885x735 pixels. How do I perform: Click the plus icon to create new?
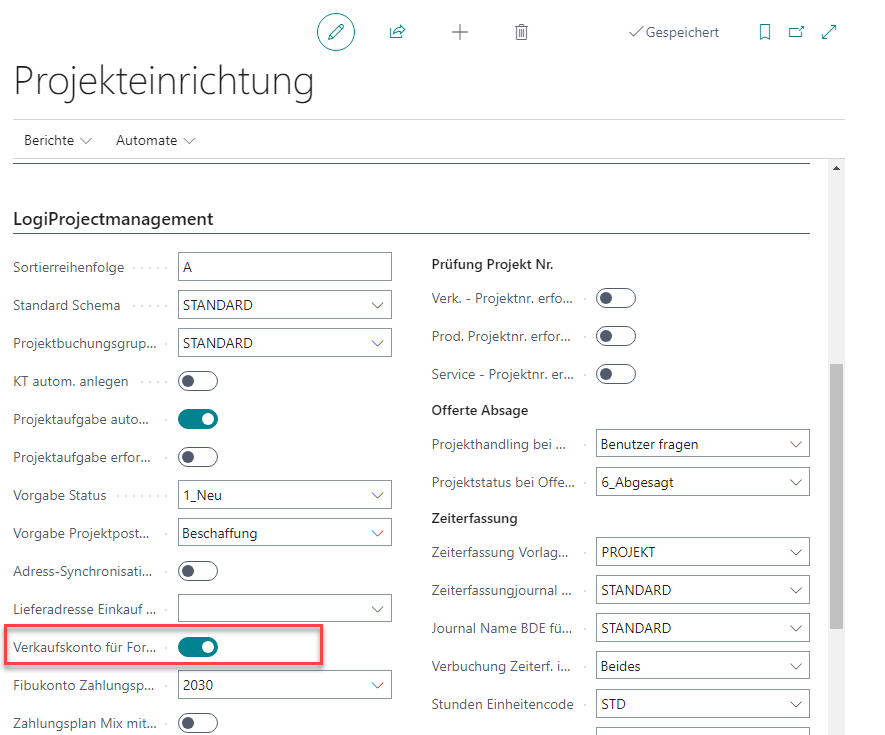460,32
